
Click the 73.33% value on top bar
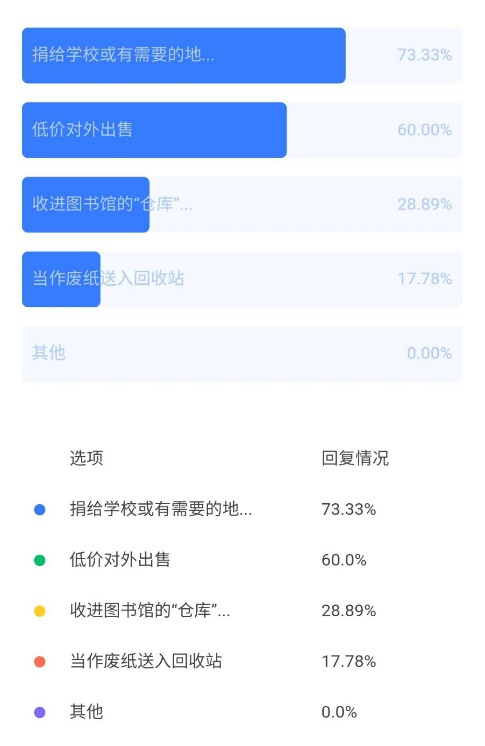(x=425, y=55)
